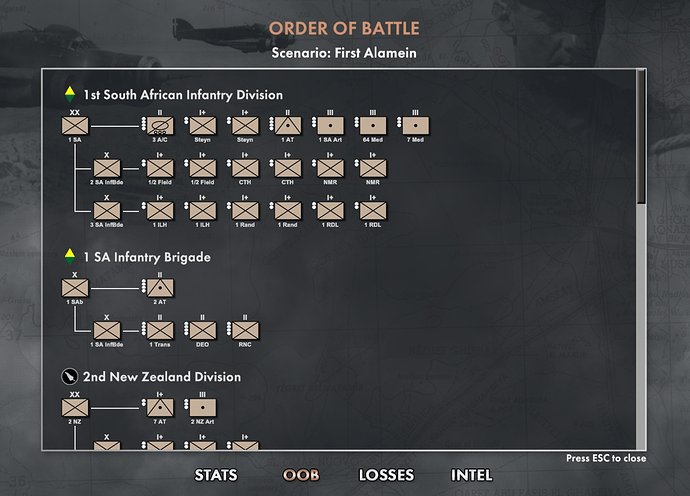Click the 2 NZ division headquarters unit

pos(75,408)
